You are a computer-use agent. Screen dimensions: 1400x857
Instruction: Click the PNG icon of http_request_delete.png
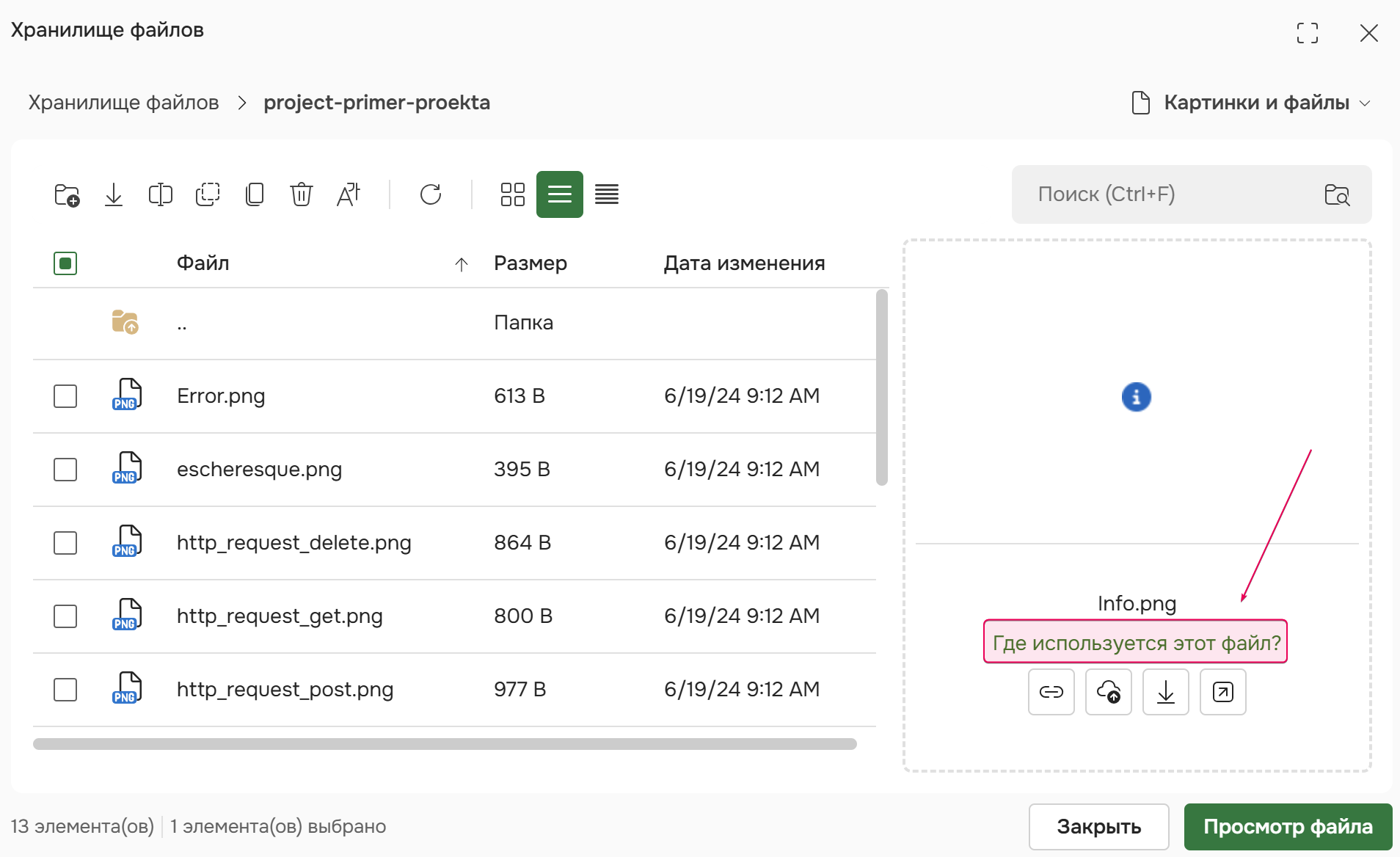(127, 541)
